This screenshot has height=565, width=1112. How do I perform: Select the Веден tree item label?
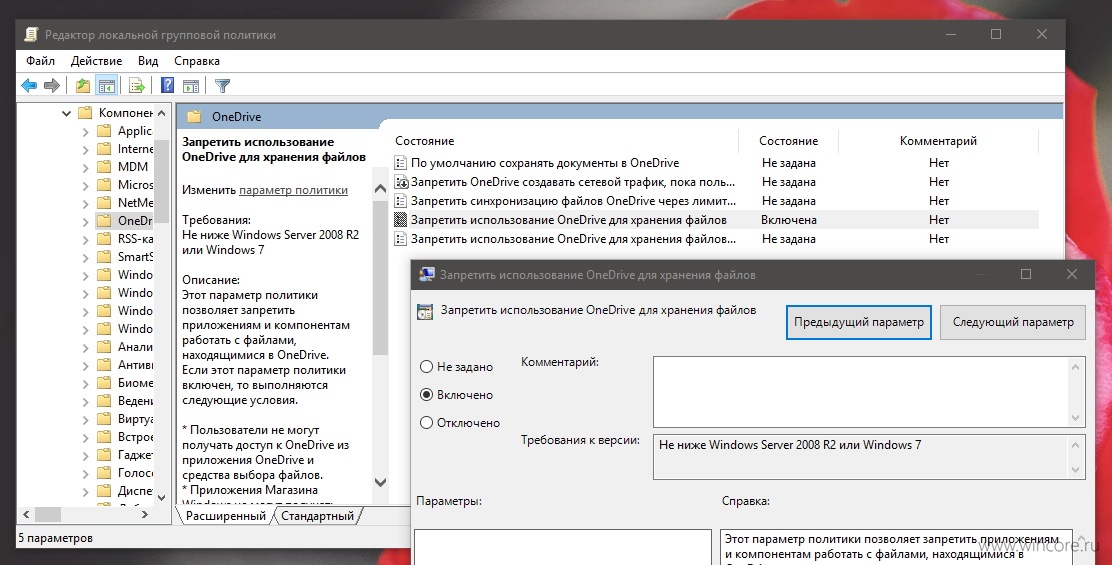click(135, 401)
